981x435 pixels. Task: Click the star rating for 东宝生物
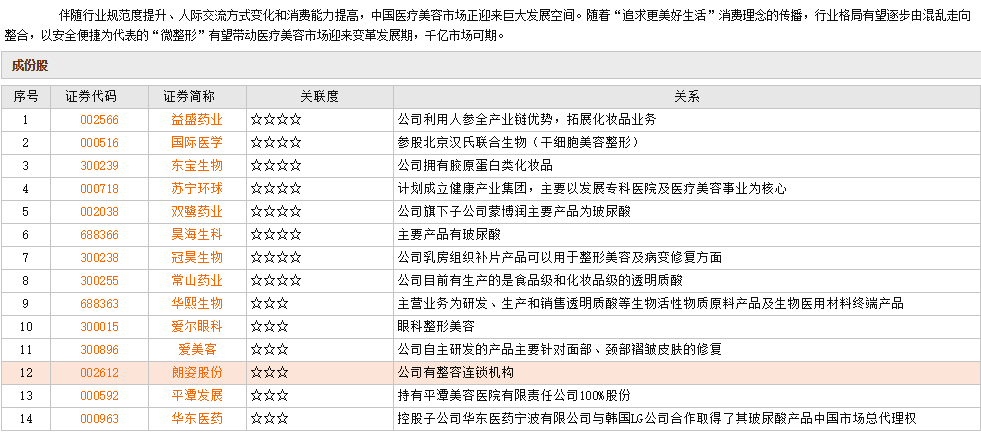pyautogui.click(x=276, y=166)
